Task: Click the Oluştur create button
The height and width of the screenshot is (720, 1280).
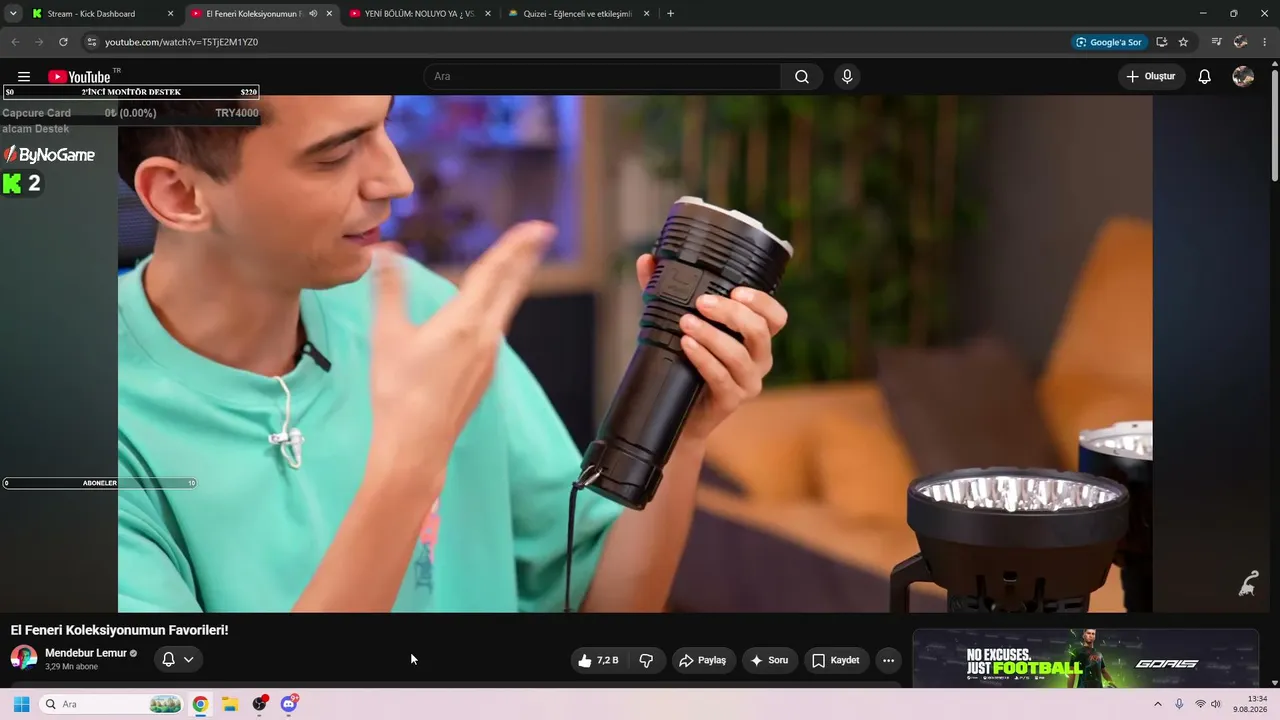Action: [x=1151, y=77]
